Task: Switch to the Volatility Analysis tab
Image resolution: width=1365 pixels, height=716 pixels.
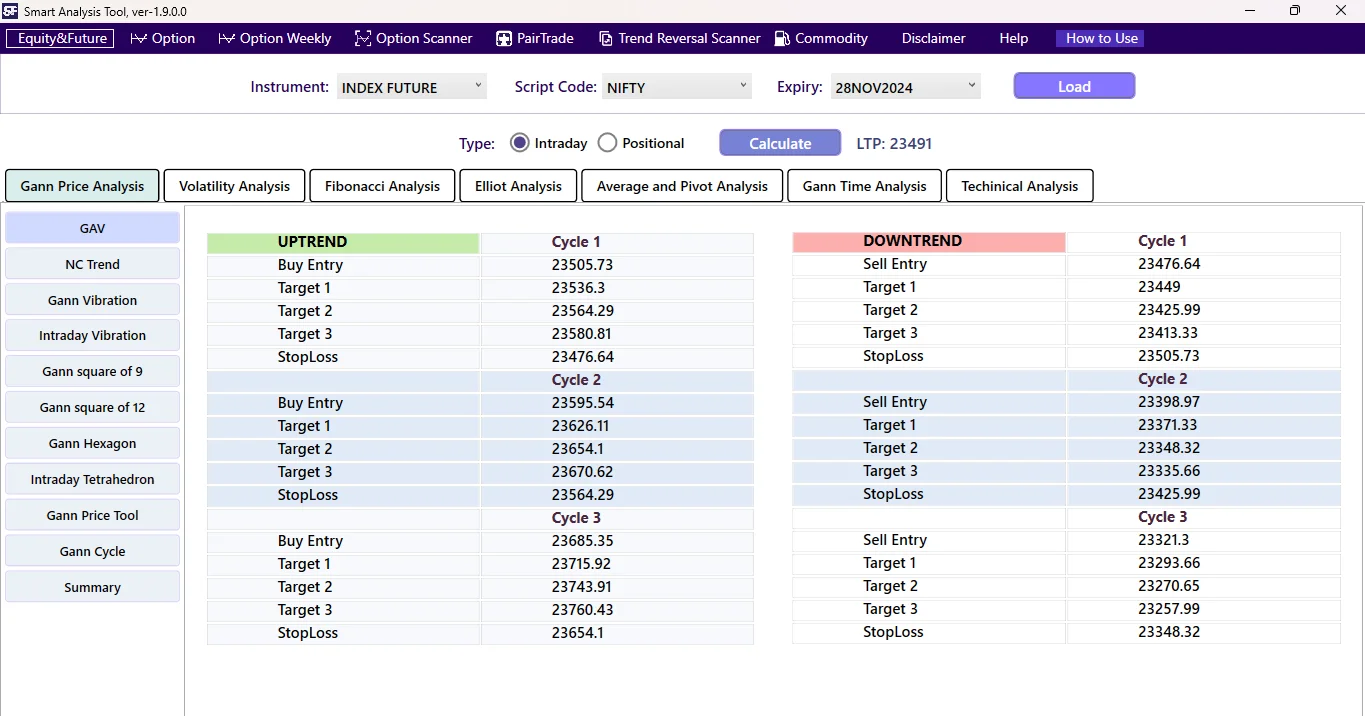Action: pos(233,185)
